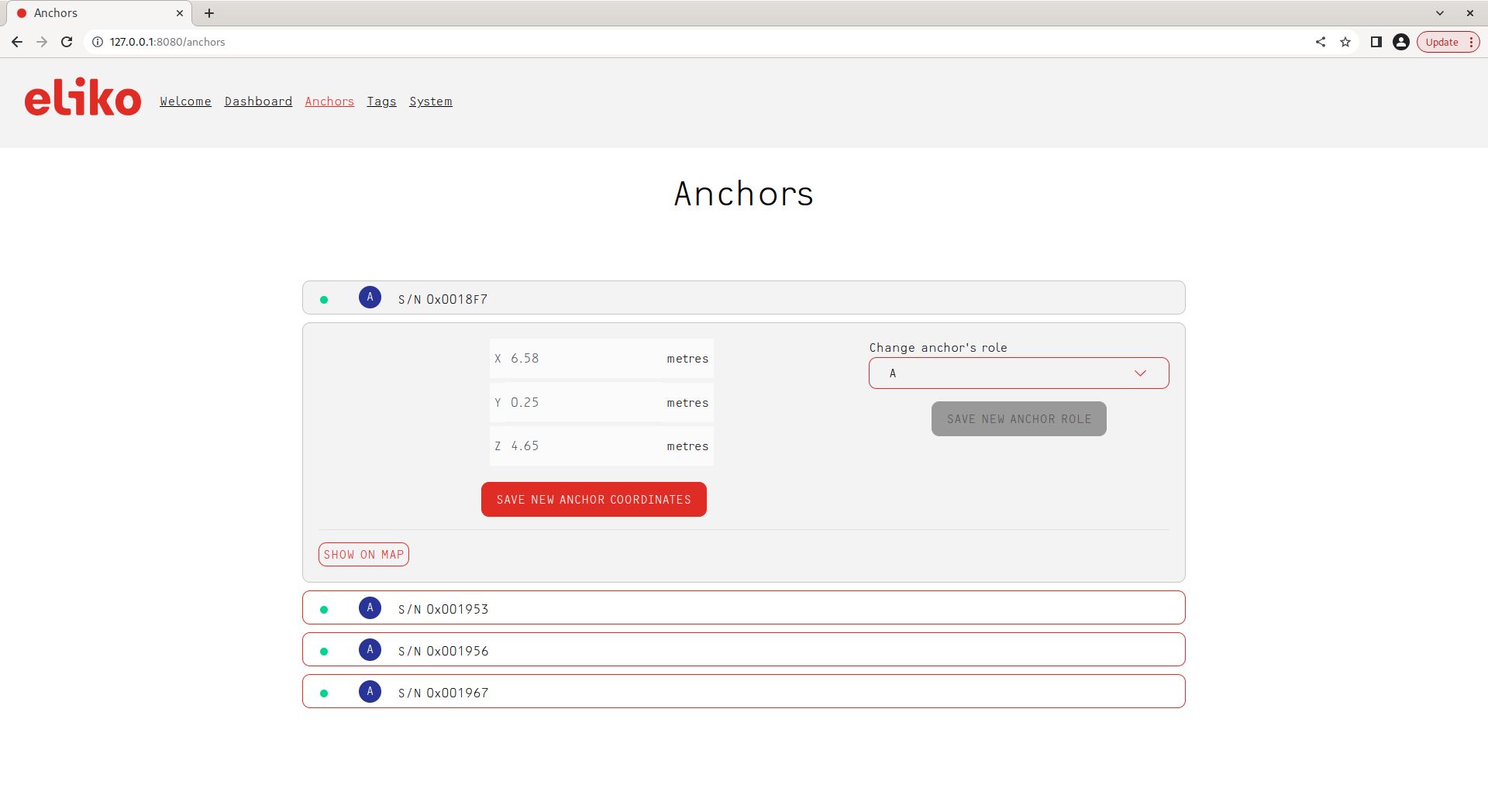Viewport: 1488px width, 812px height.
Task: Click the Show on Map button
Action: pyautogui.click(x=363, y=555)
